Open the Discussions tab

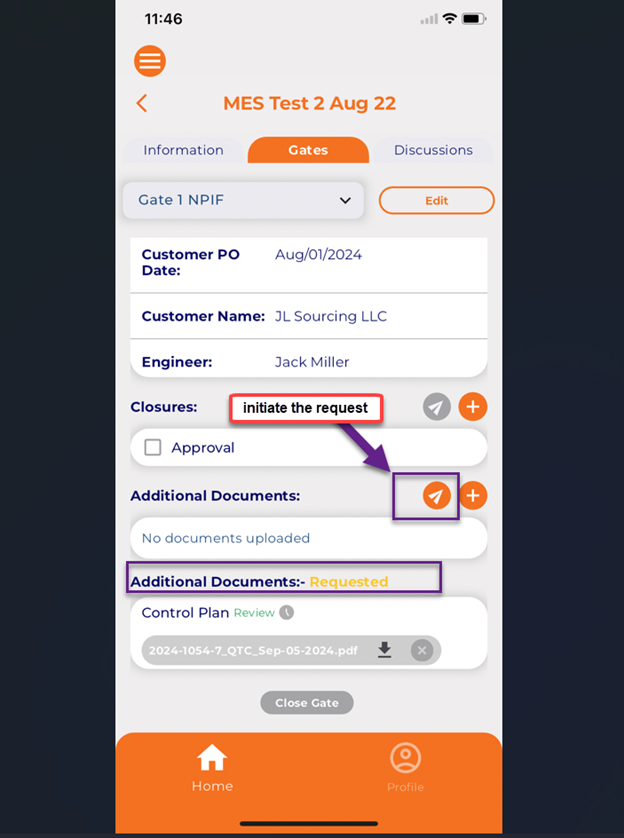433,150
